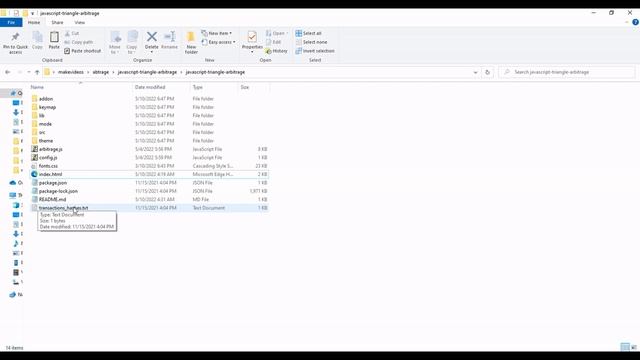The image size is (640, 360).
Task: Expand address bar history dropdown
Action: (x=476, y=72)
